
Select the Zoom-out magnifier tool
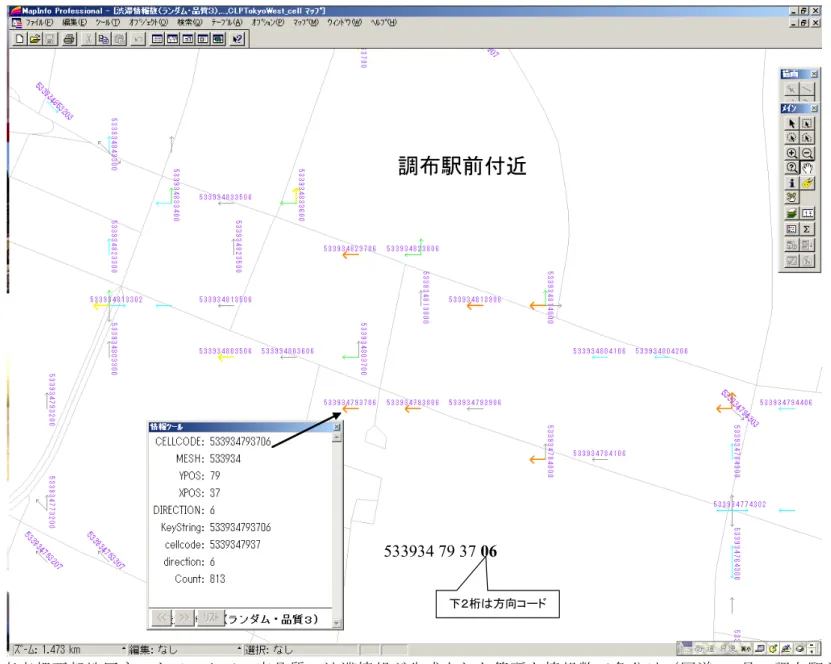(x=807, y=153)
